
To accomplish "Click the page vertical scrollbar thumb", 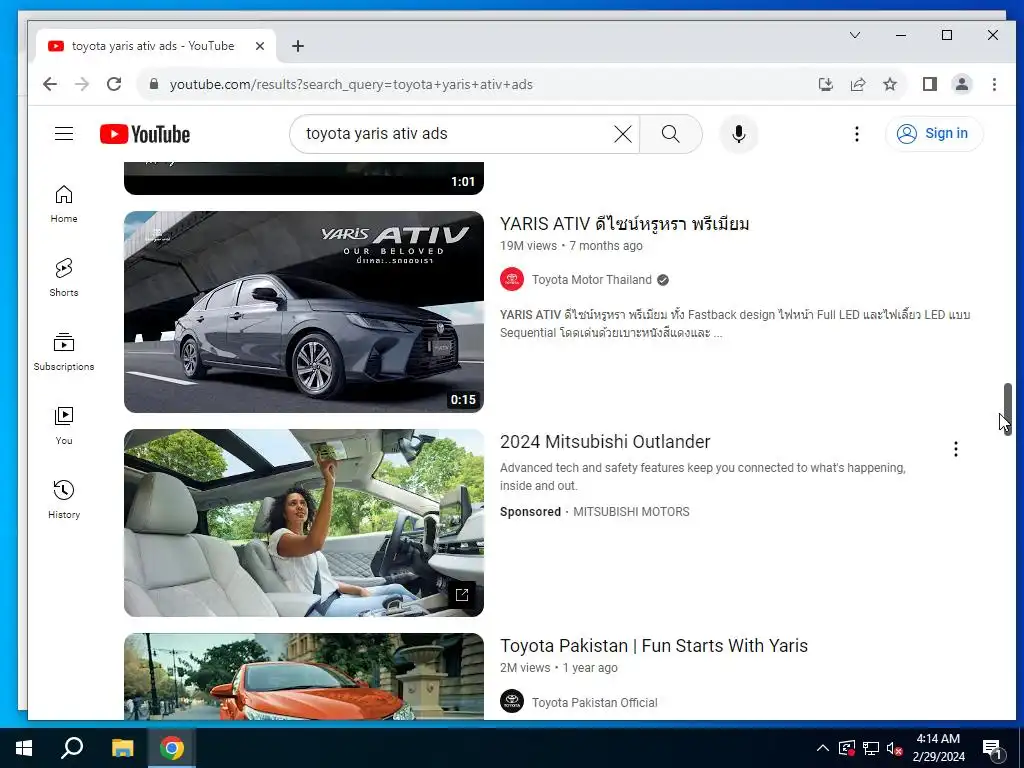I will pos(1008,409).
